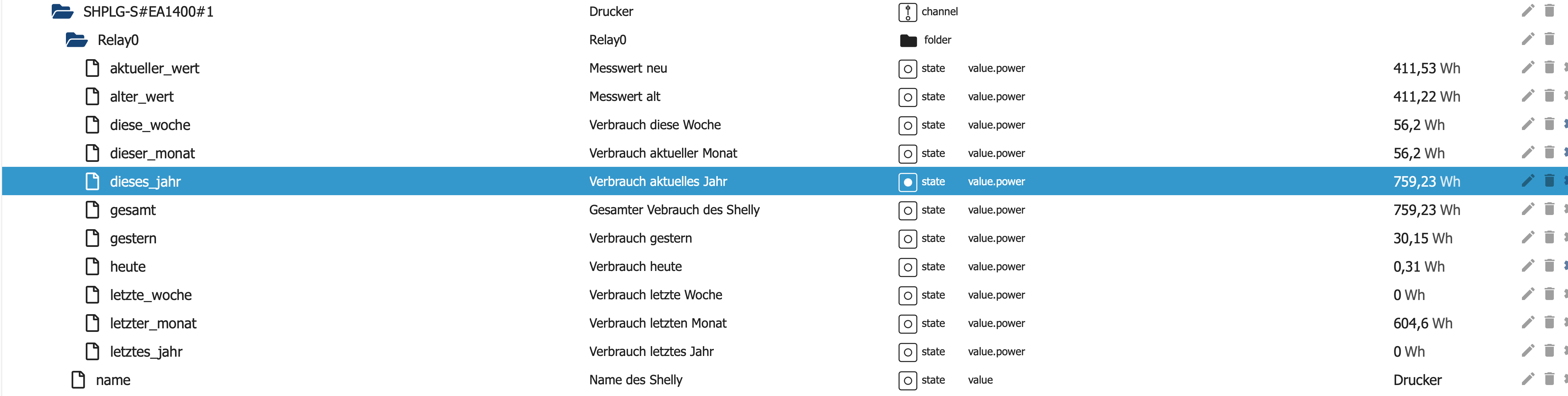Delete the alter_wert object via trash icon
The image size is (1568, 396).
point(1549,96)
